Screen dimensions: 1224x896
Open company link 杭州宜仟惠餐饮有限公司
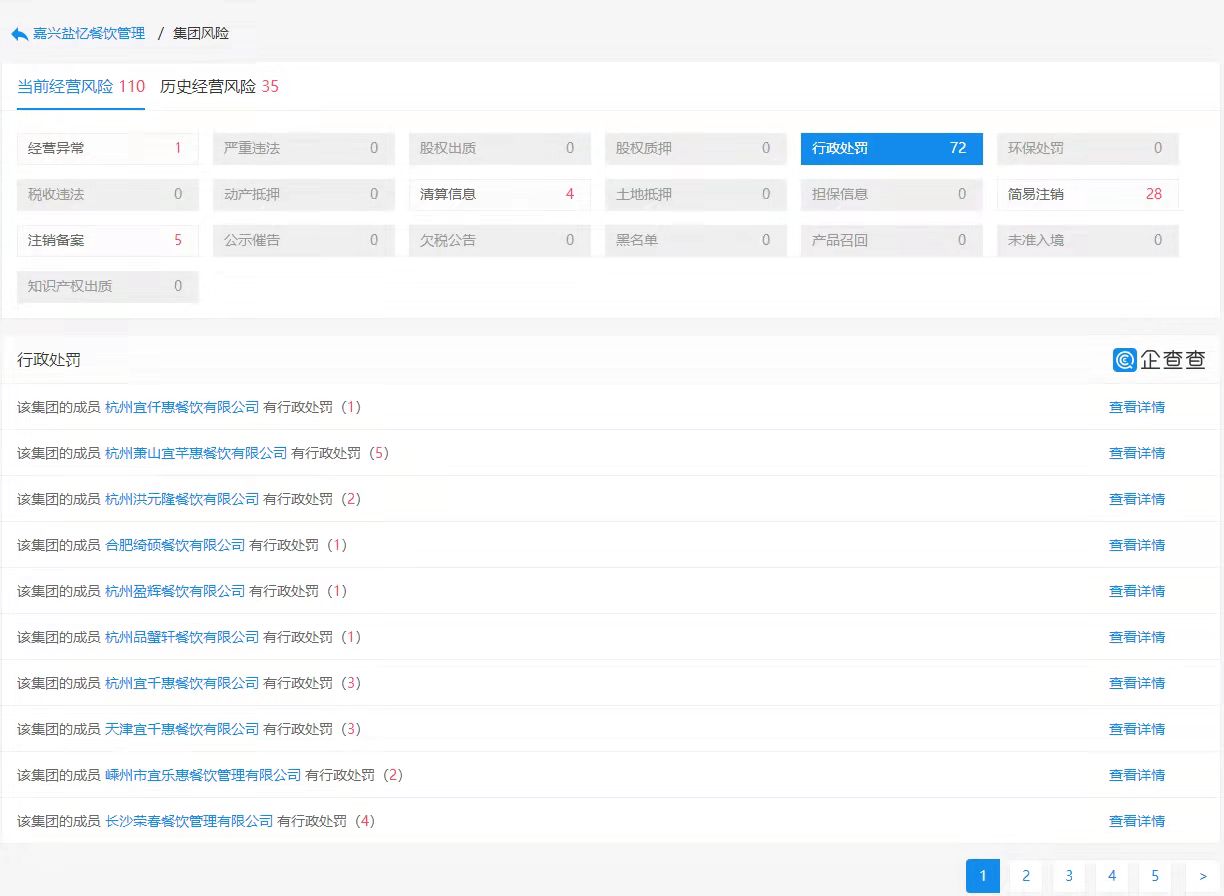tap(182, 408)
